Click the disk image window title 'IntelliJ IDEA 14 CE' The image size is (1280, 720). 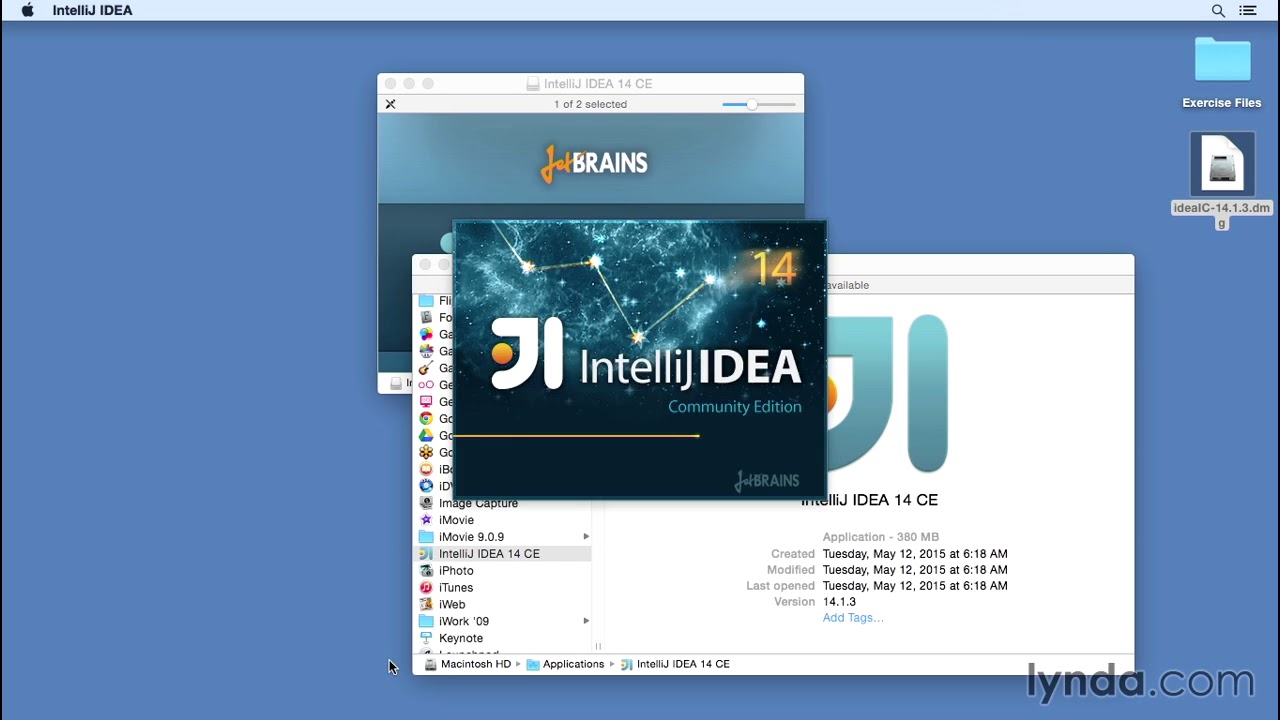coord(598,84)
